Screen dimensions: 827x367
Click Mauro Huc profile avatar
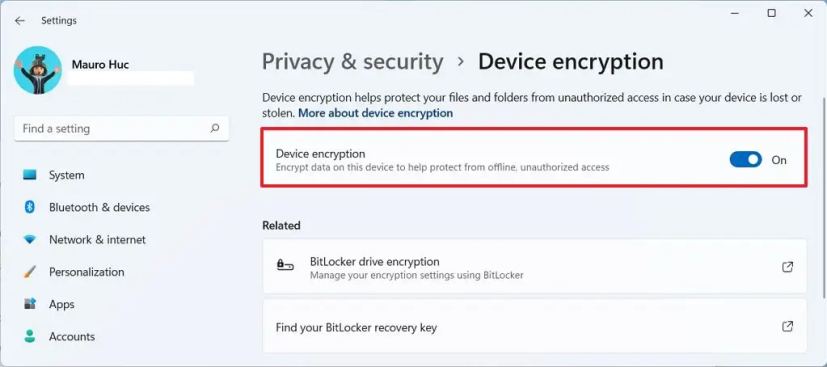pyautogui.click(x=37, y=70)
